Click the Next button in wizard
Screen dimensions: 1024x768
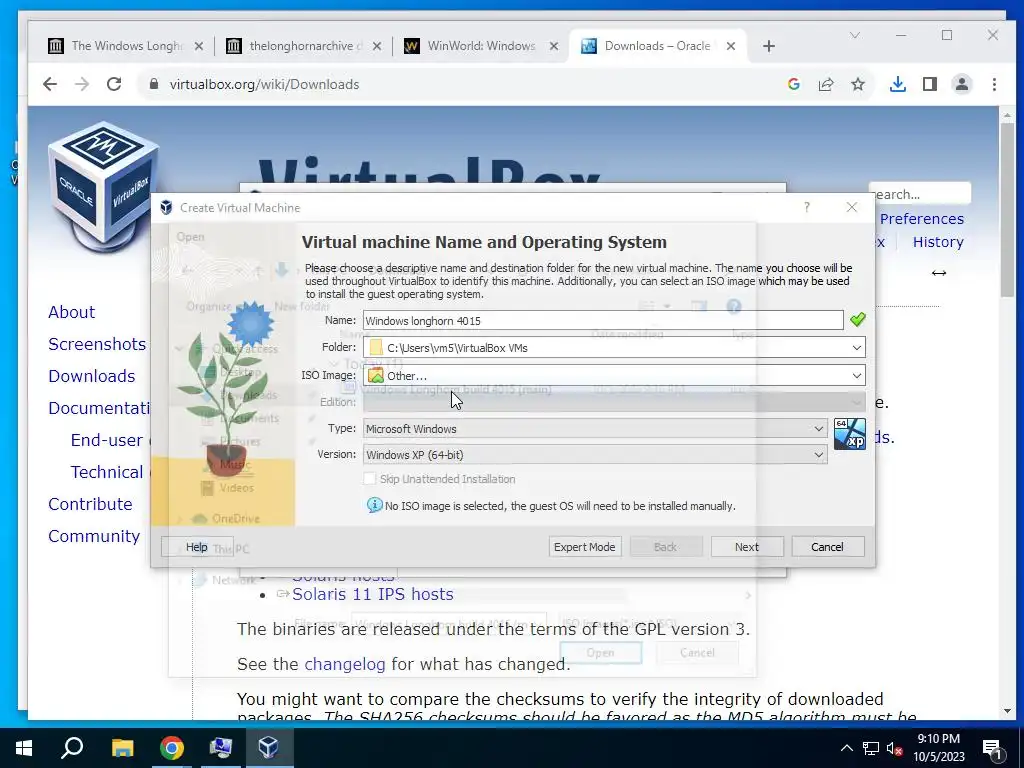pos(746,547)
